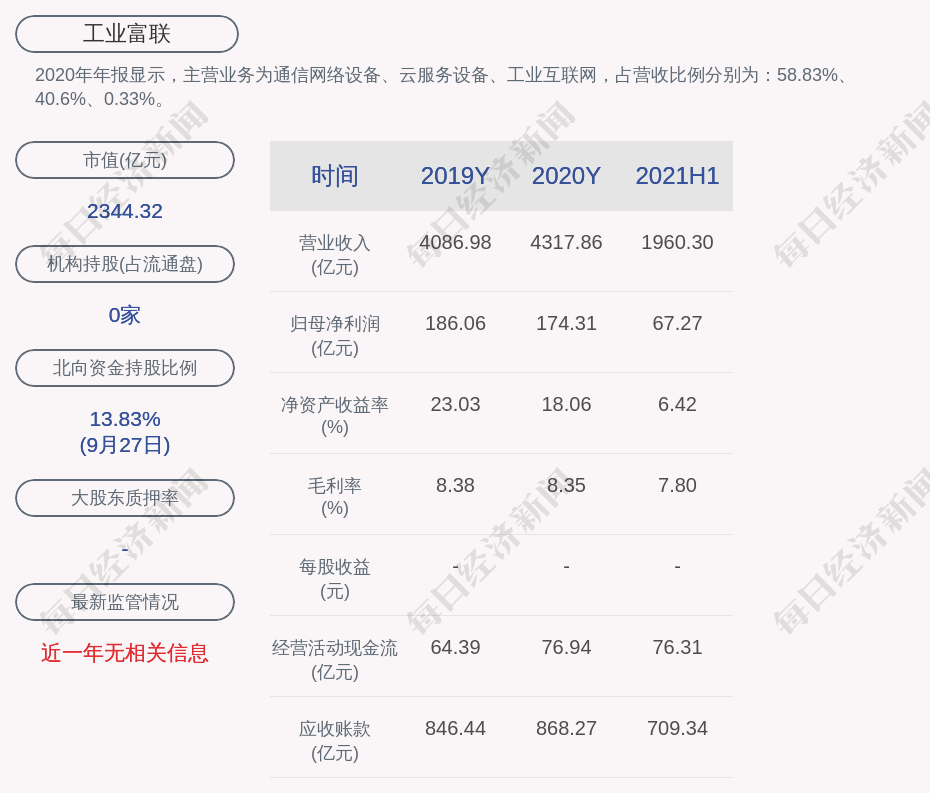
Task: Click the 2020Y column header
Action: pyautogui.click(x=566, y=176)
